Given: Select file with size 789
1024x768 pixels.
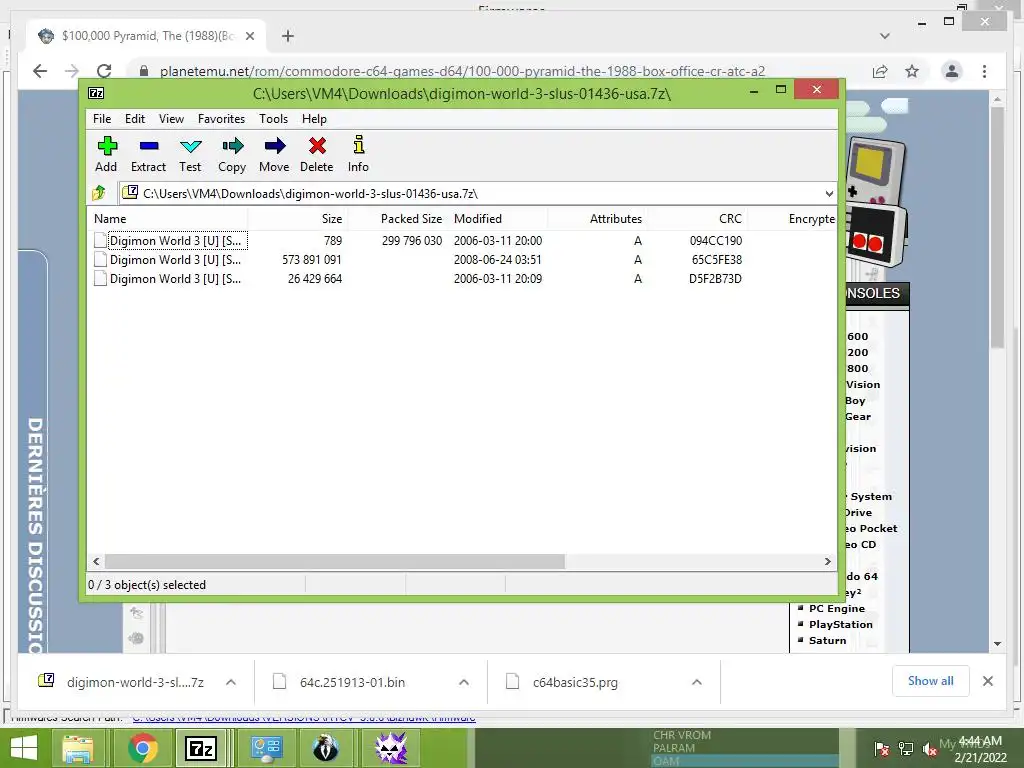Looking at the screenshot, I should click(x=461, y=240).
